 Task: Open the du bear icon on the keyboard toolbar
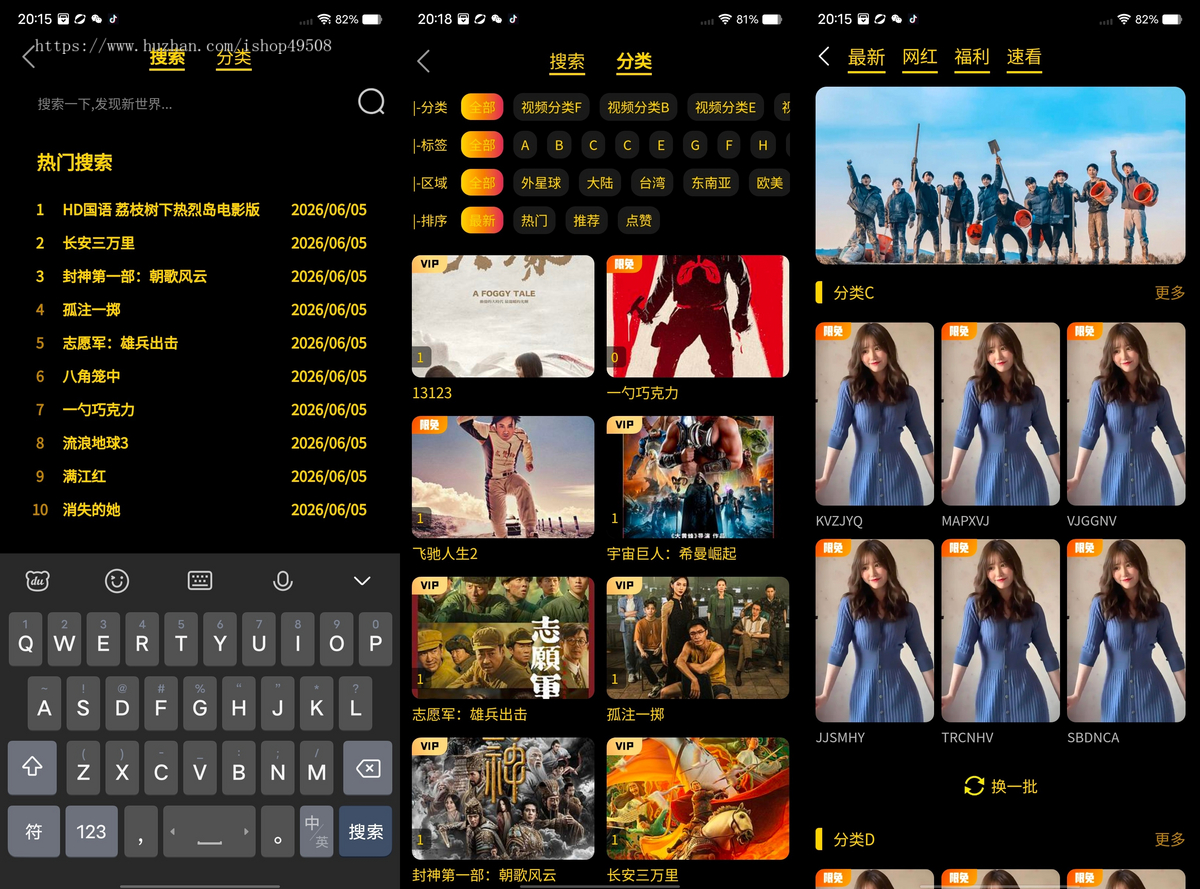tap(38, 580)
